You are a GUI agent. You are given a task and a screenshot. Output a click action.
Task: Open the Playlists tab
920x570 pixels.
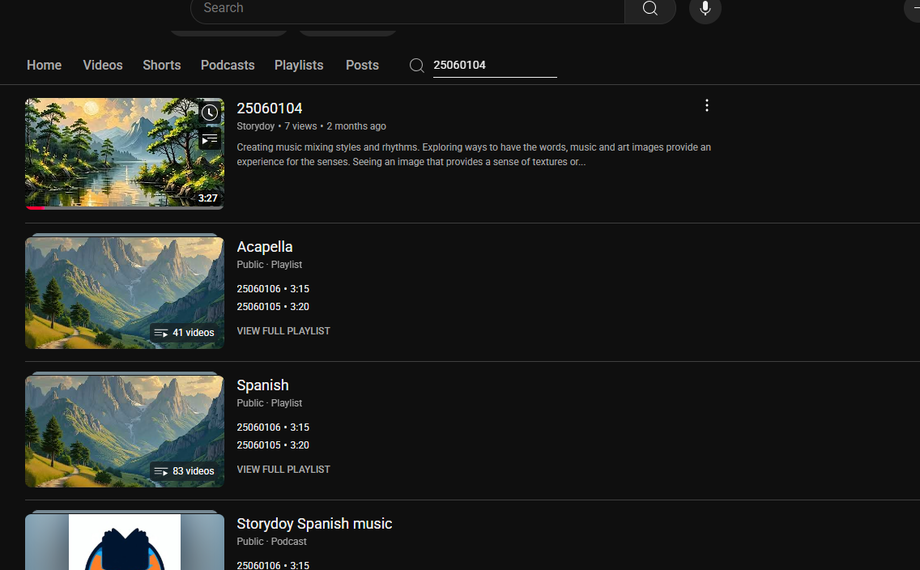tap(299, 65)
